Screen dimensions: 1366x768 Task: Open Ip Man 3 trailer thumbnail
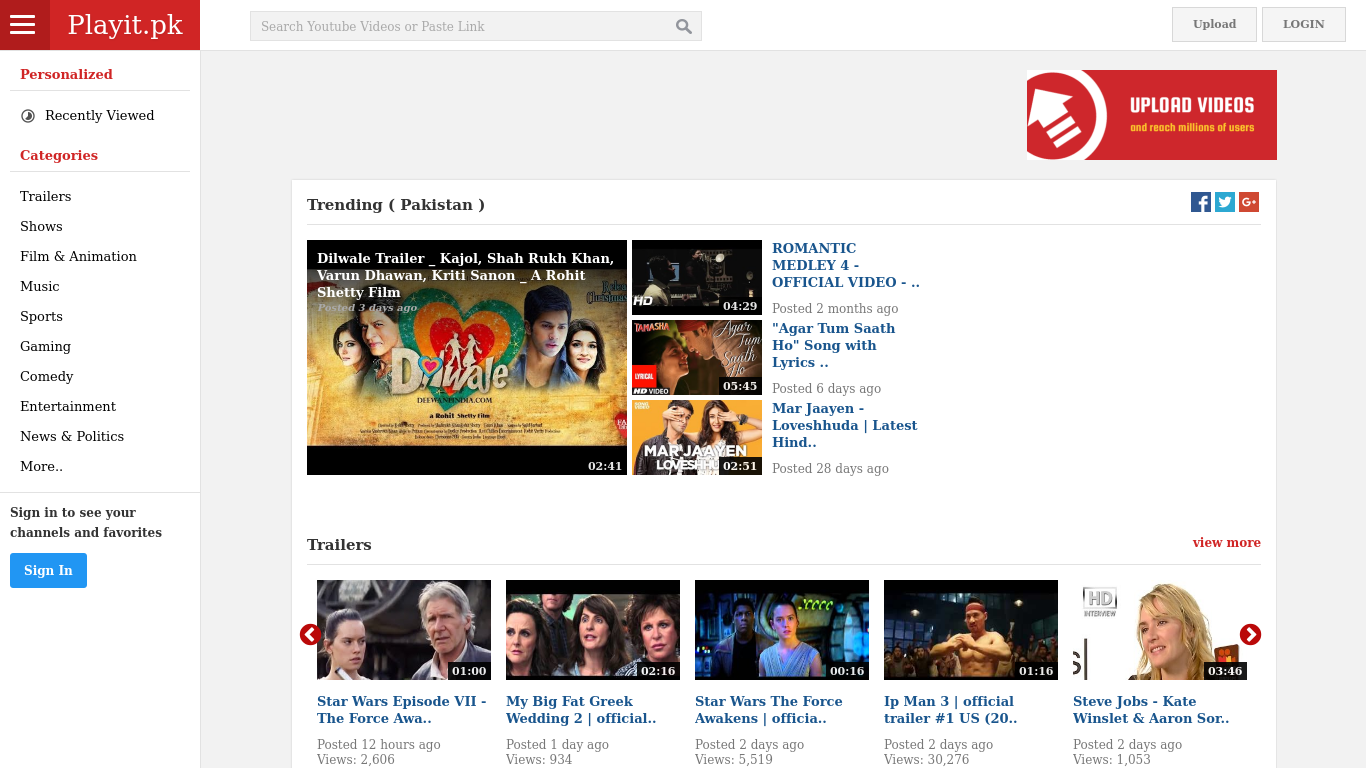[970, 630]
